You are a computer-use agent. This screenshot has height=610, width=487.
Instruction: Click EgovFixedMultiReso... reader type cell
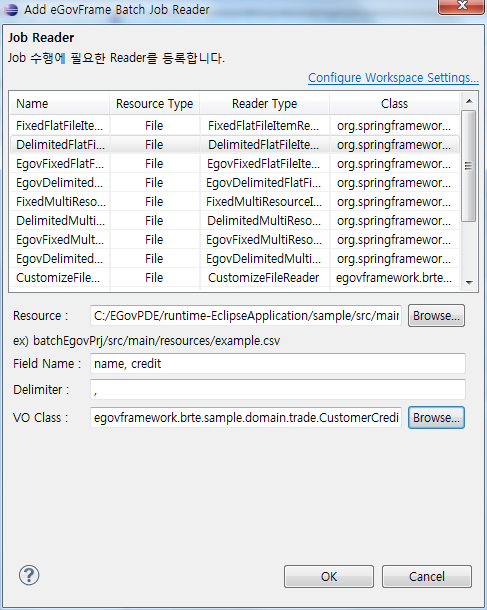264,240
